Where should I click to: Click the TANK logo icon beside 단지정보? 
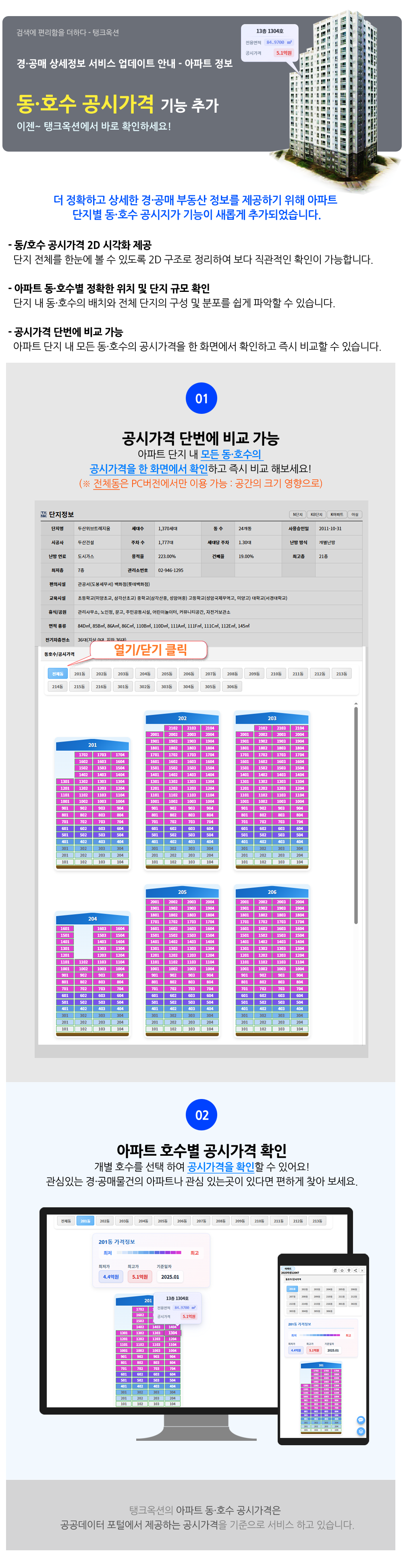(x=43, y=514)
